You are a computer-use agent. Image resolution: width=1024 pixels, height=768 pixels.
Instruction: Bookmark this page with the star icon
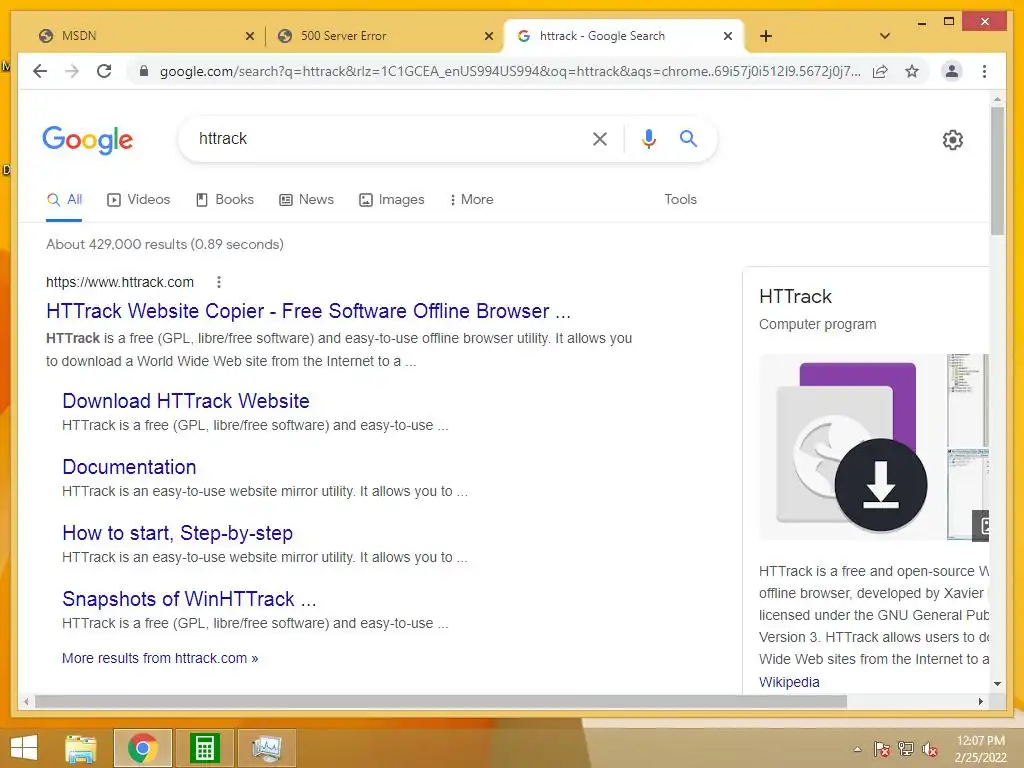click(x=912, y=71)
